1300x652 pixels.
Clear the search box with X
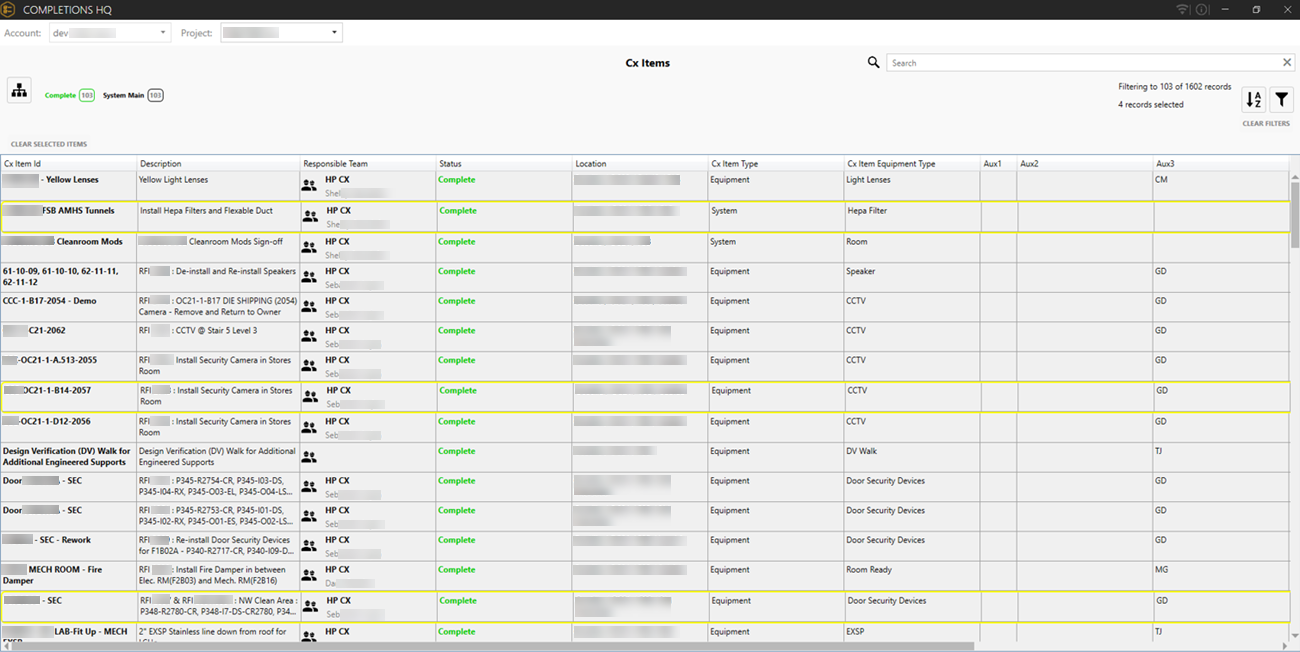[x=1287, y=63]
